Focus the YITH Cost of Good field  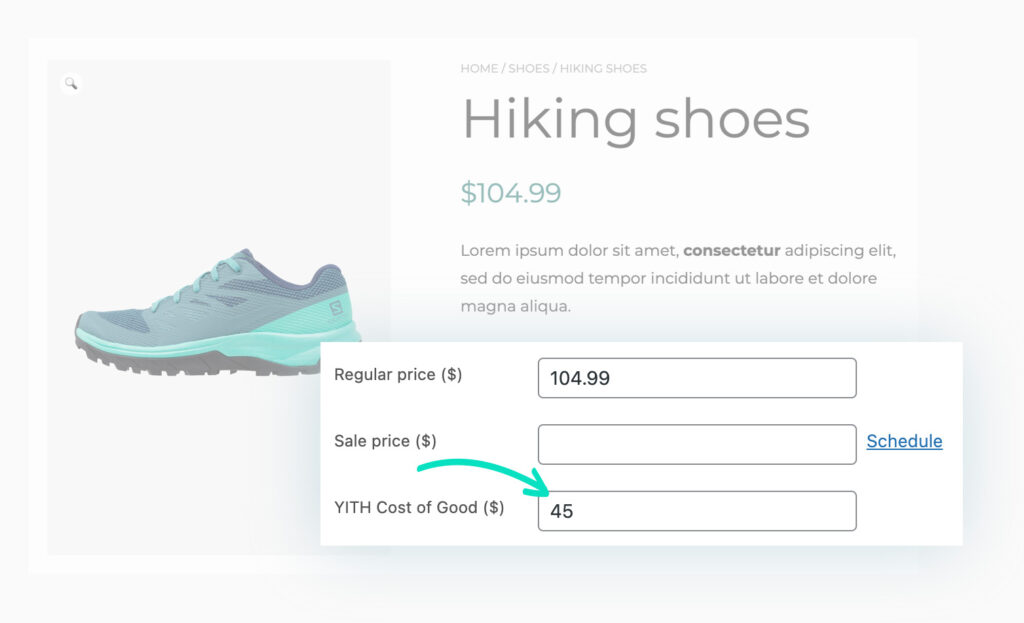(697, 511)
